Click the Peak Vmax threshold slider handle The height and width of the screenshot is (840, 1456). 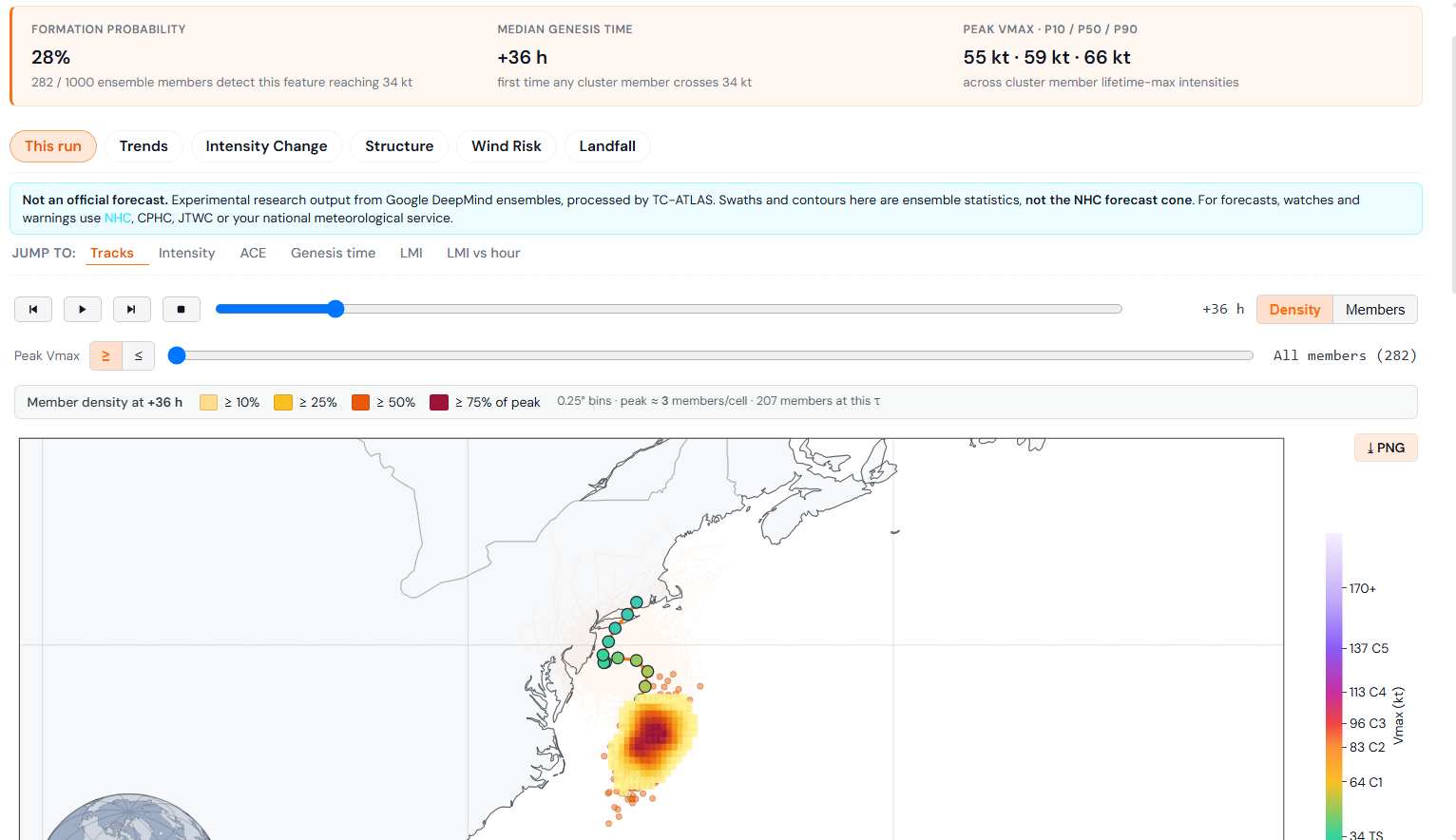pos(176,355)
